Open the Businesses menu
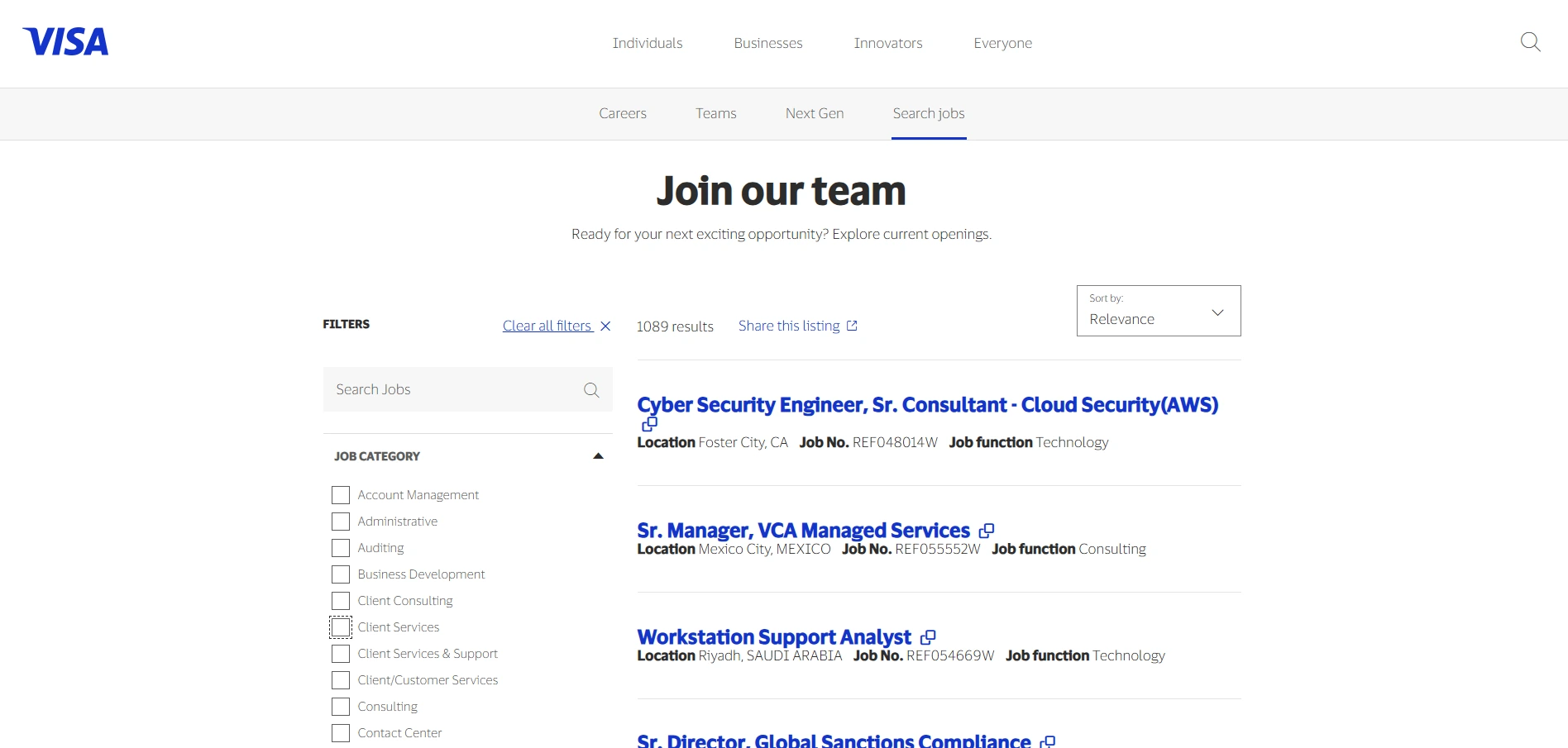1568x748 pixels. click(x=768, y=43)
